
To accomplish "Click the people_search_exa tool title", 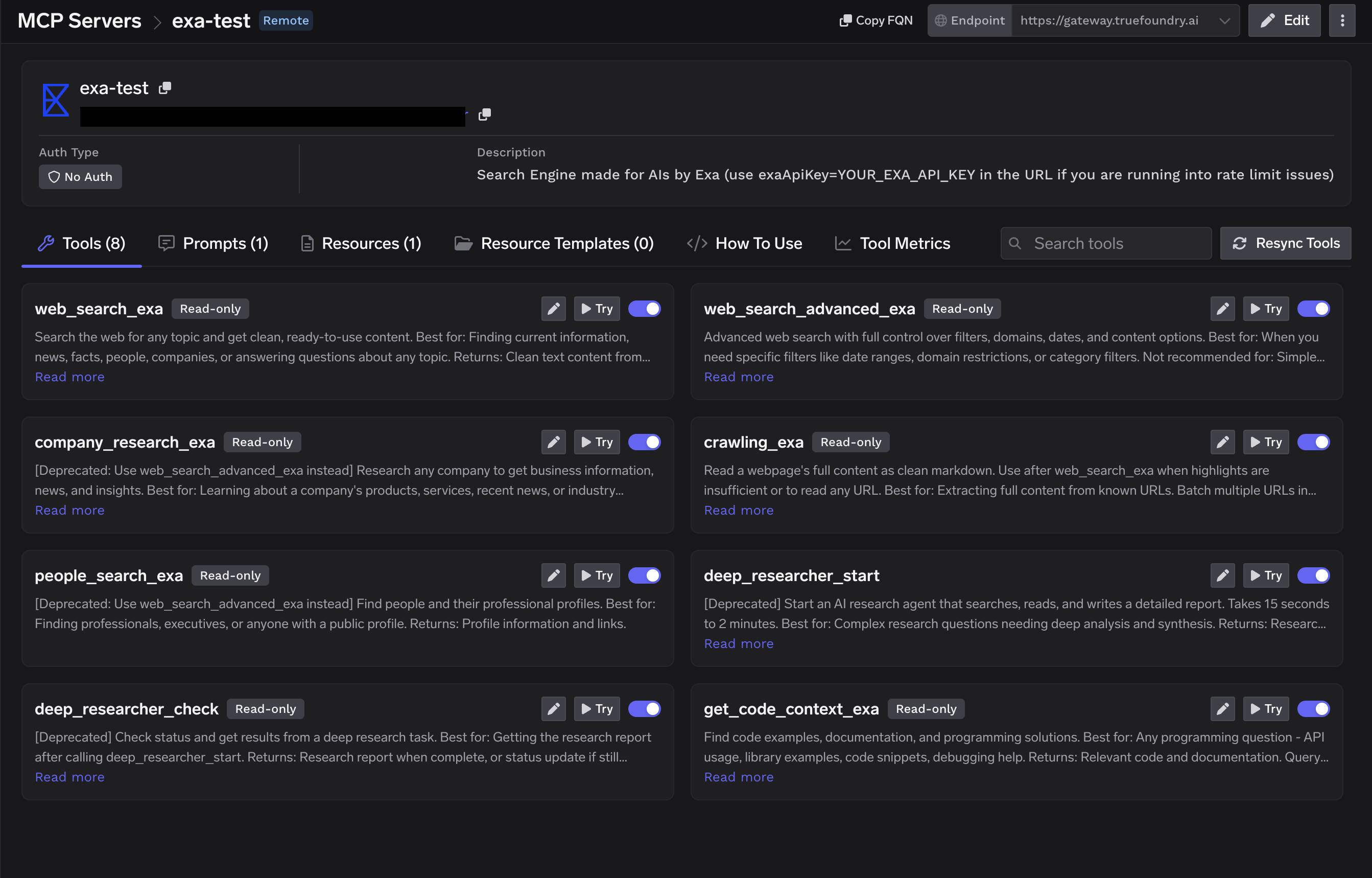I will point(108,576).
